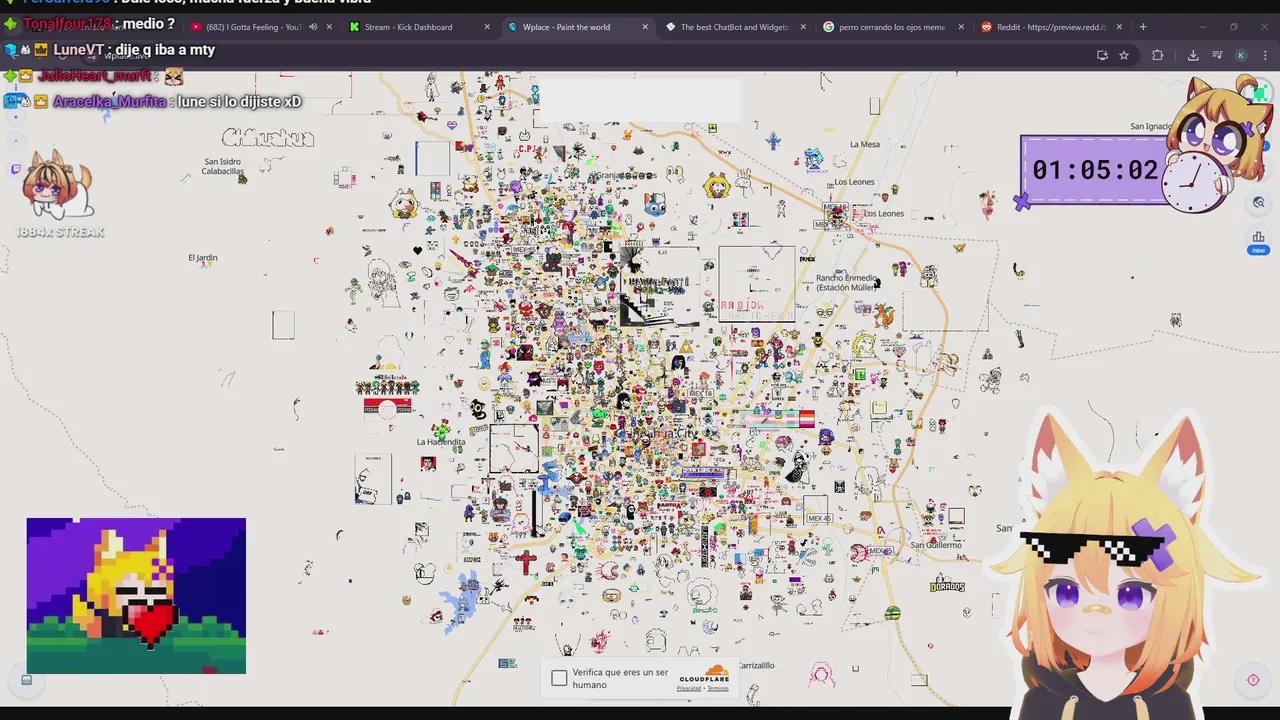Open the Reddit preview tab
Image resolution: width=1280 pixels, height=720 pixels.
click(1050, 27)
